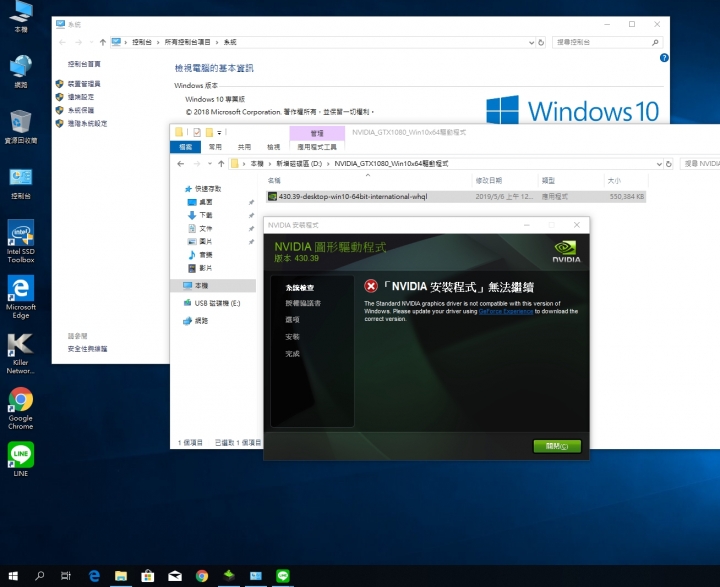Screen dimensions: 720x587
Task: Switch to File Explorer on taskbar
Action: [121, 576]
